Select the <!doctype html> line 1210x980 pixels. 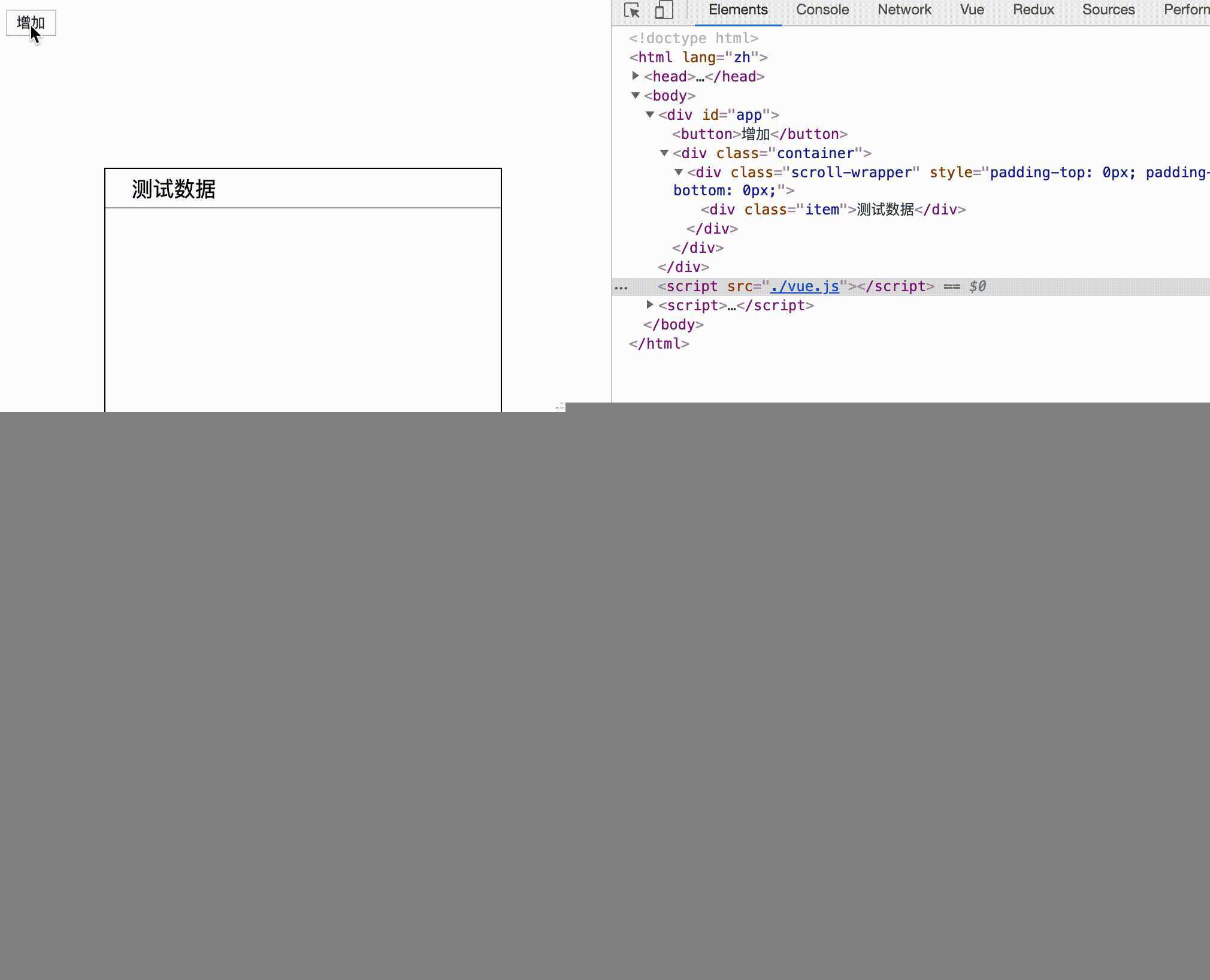694,38
